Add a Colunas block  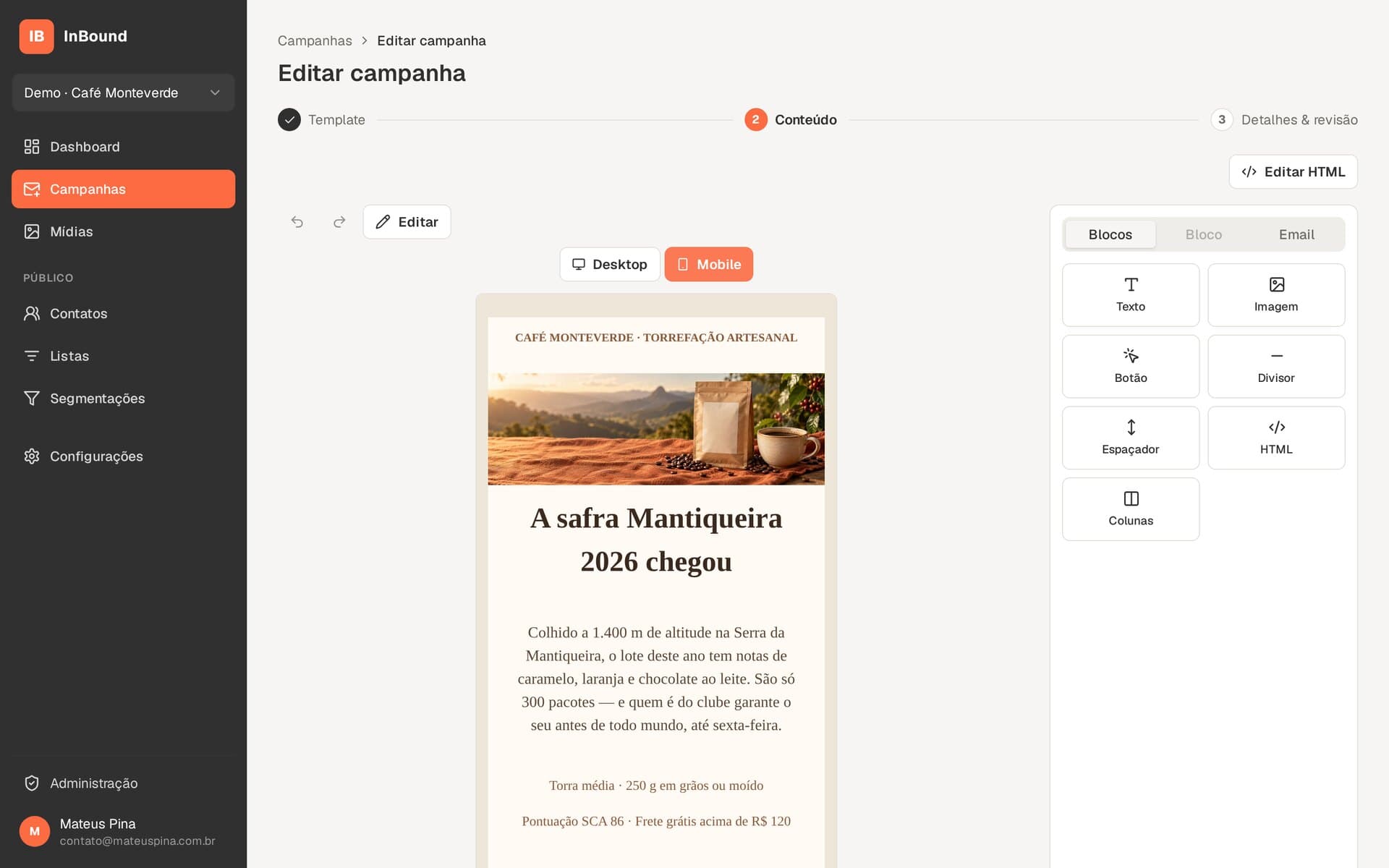tap(1131, 509)
